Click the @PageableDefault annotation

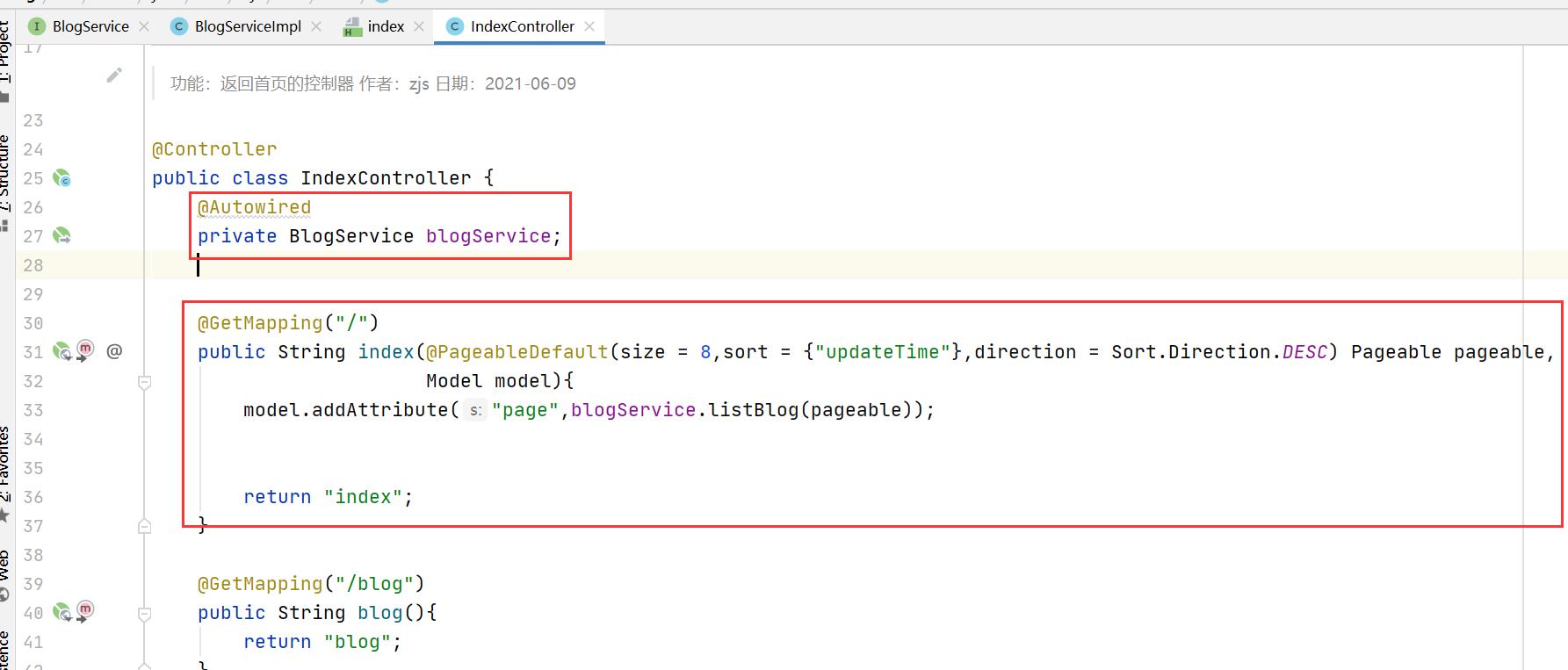tap(517, 352)
